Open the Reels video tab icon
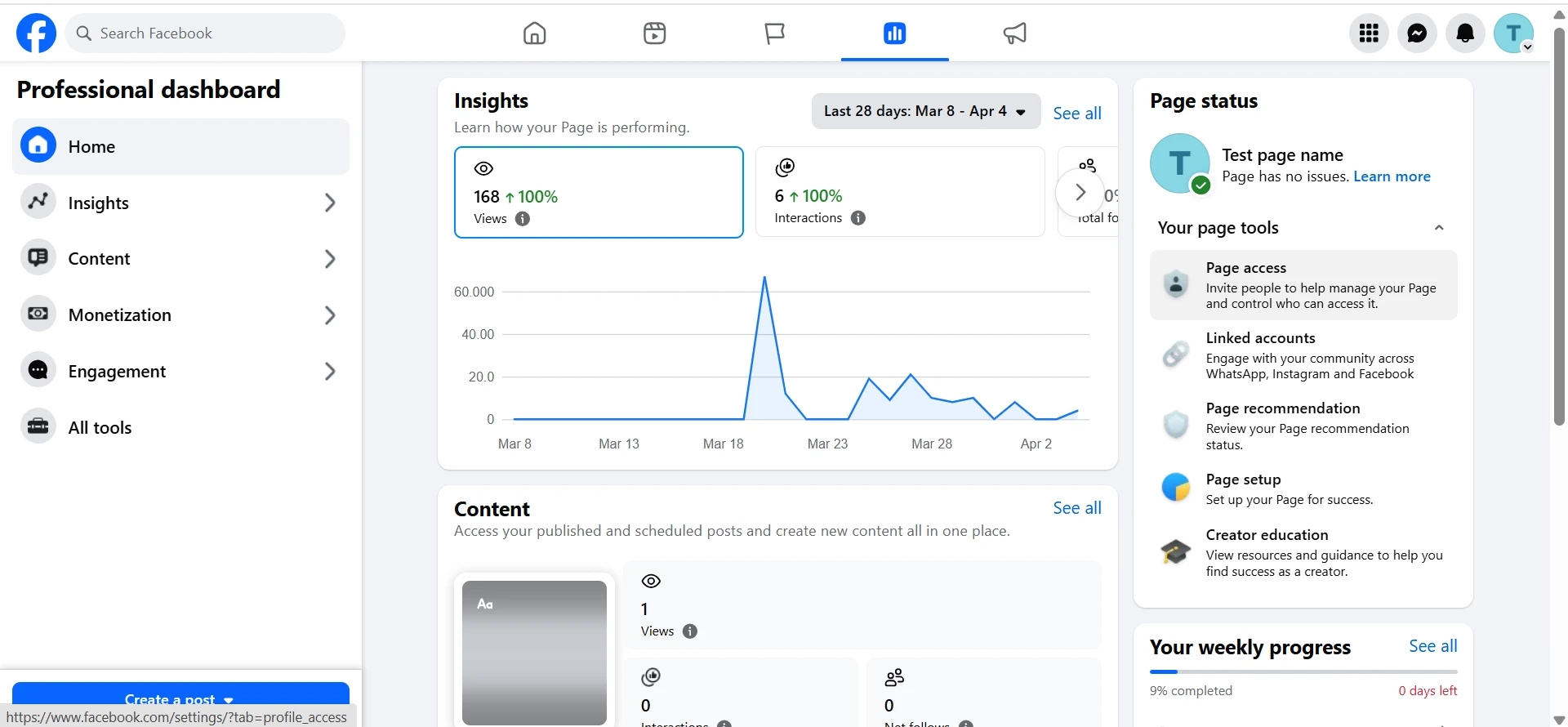The height and width of the screenshot is (727, 1568). pos(654,33)
